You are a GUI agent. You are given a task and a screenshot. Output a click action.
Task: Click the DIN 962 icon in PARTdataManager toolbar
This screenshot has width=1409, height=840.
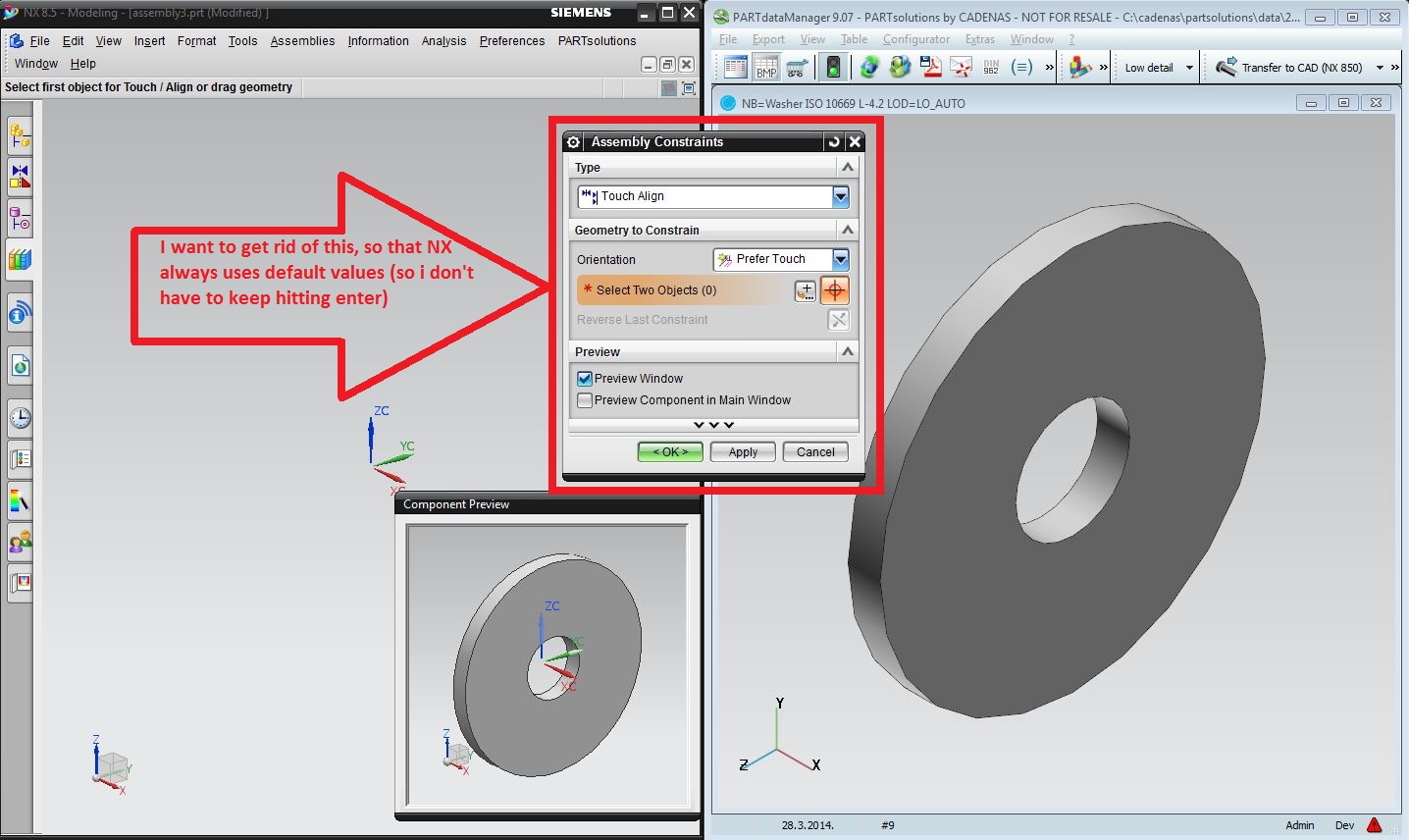click(x=991, y=68)
